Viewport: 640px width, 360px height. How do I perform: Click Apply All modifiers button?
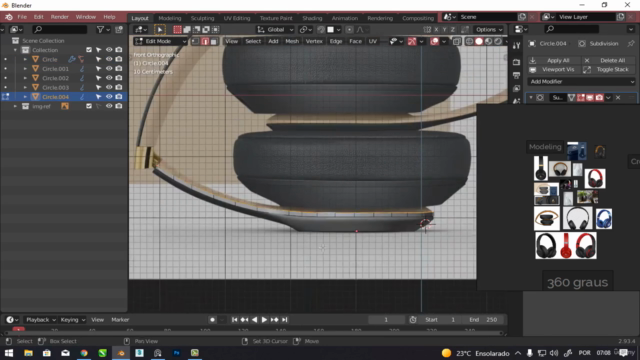tap(553, 60)
